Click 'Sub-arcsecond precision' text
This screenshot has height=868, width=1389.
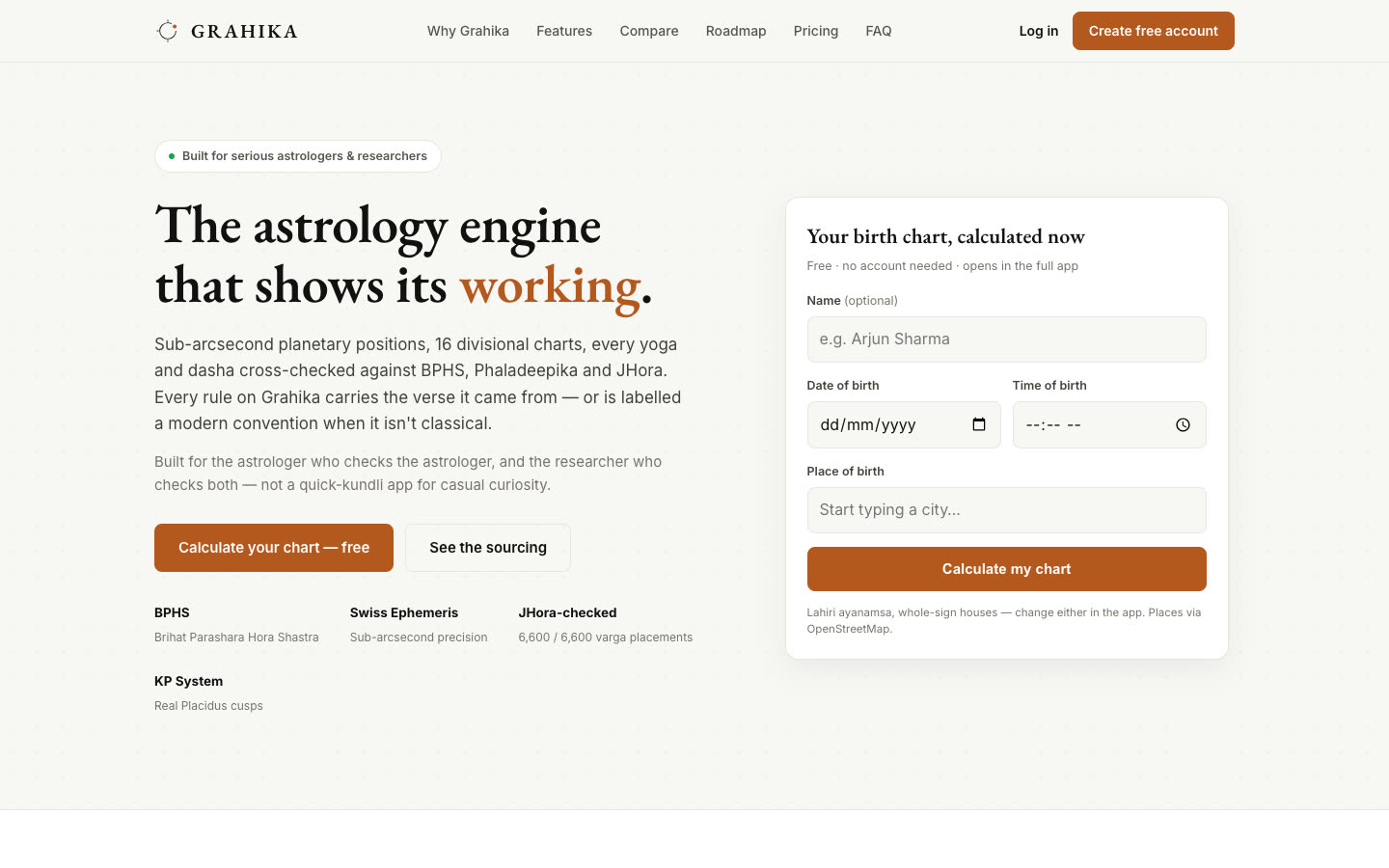(x=419, y=637)
